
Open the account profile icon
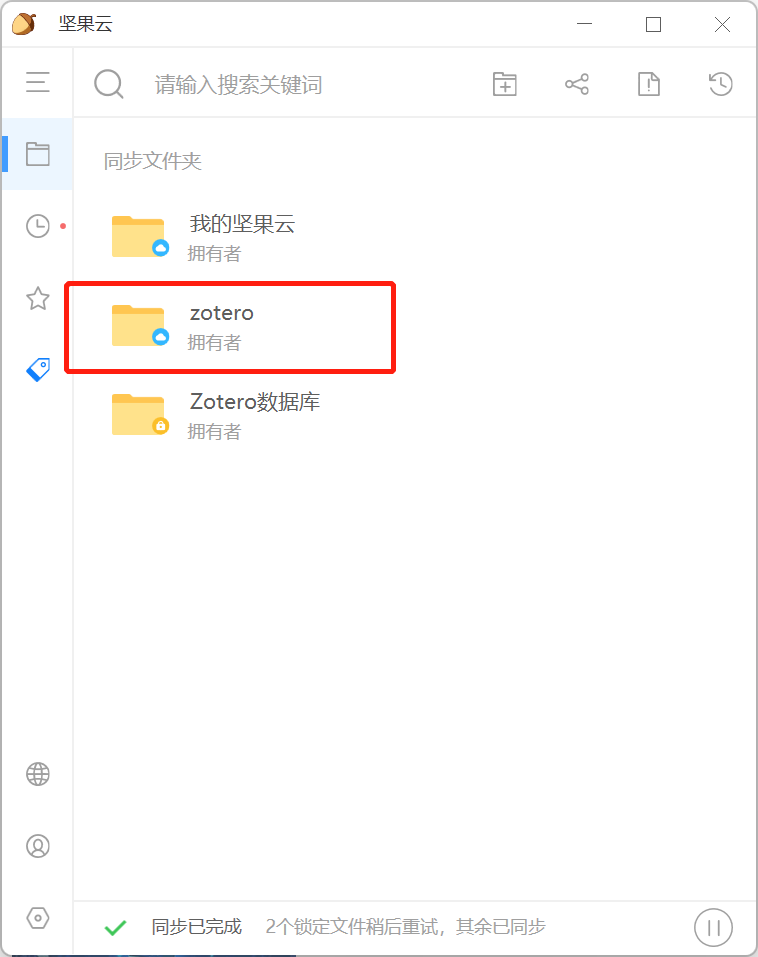click(x=38, y=846)
